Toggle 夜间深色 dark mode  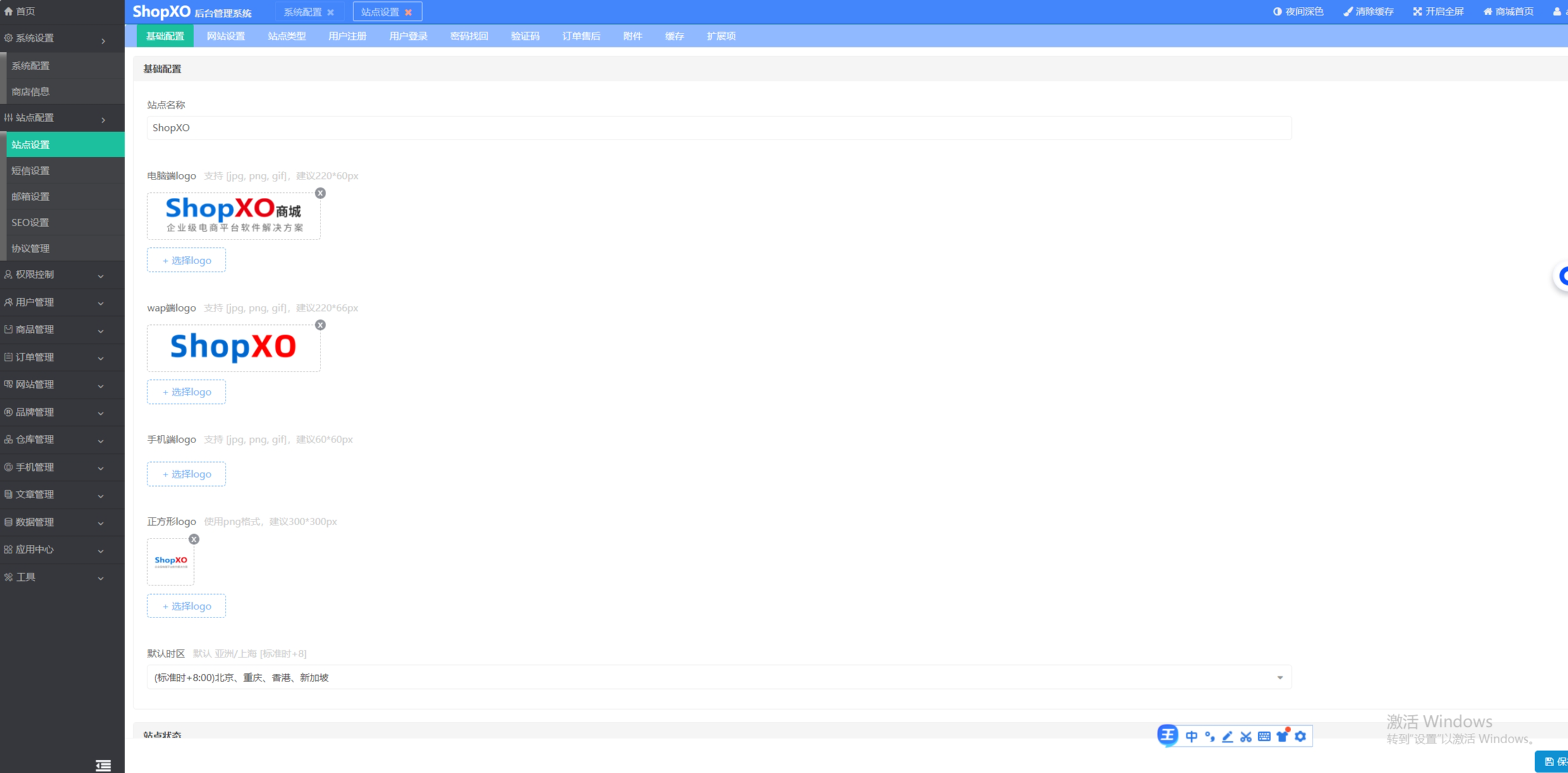click(1298, 11)
